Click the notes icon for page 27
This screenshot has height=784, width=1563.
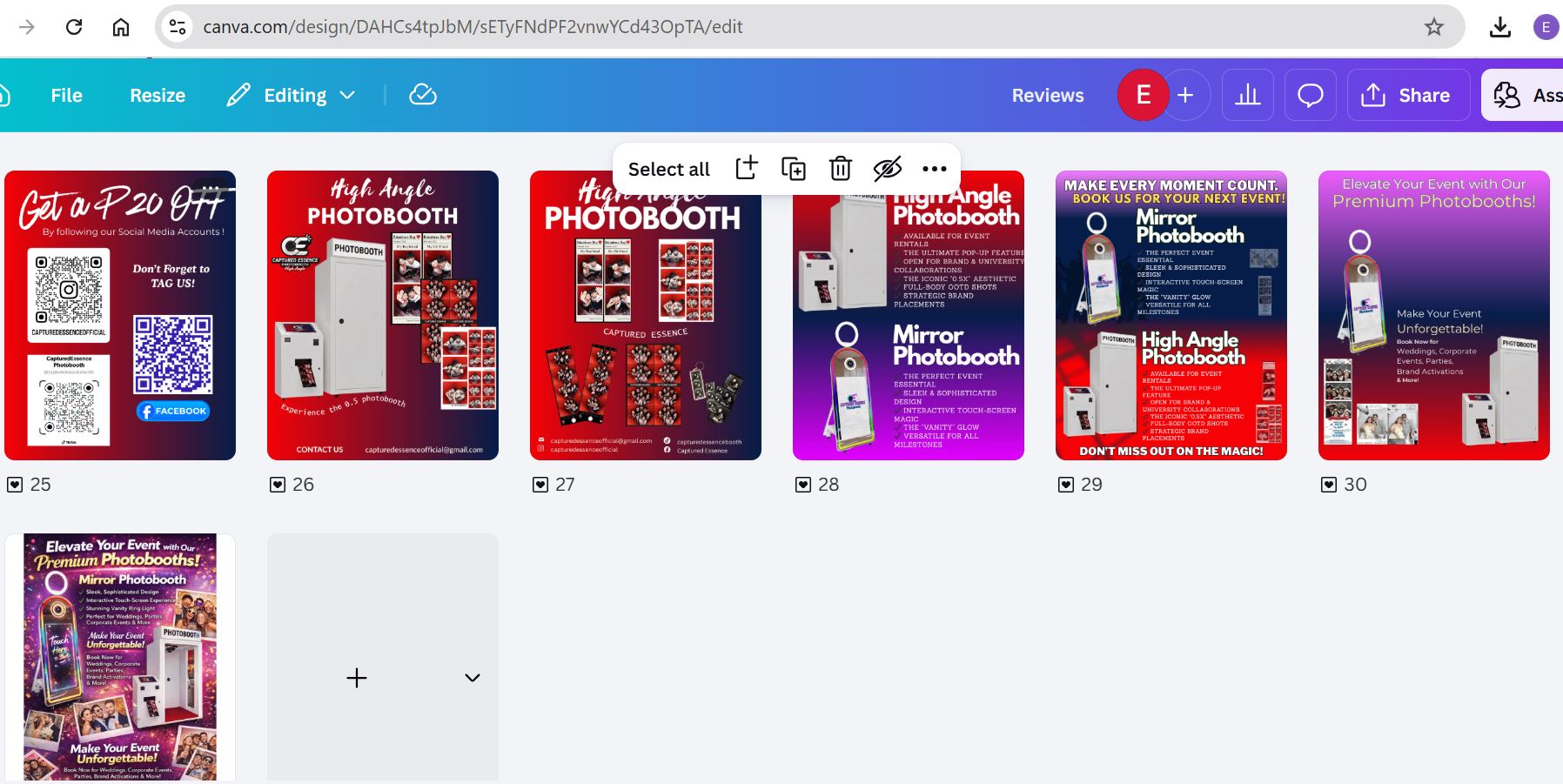coord(540,485)
